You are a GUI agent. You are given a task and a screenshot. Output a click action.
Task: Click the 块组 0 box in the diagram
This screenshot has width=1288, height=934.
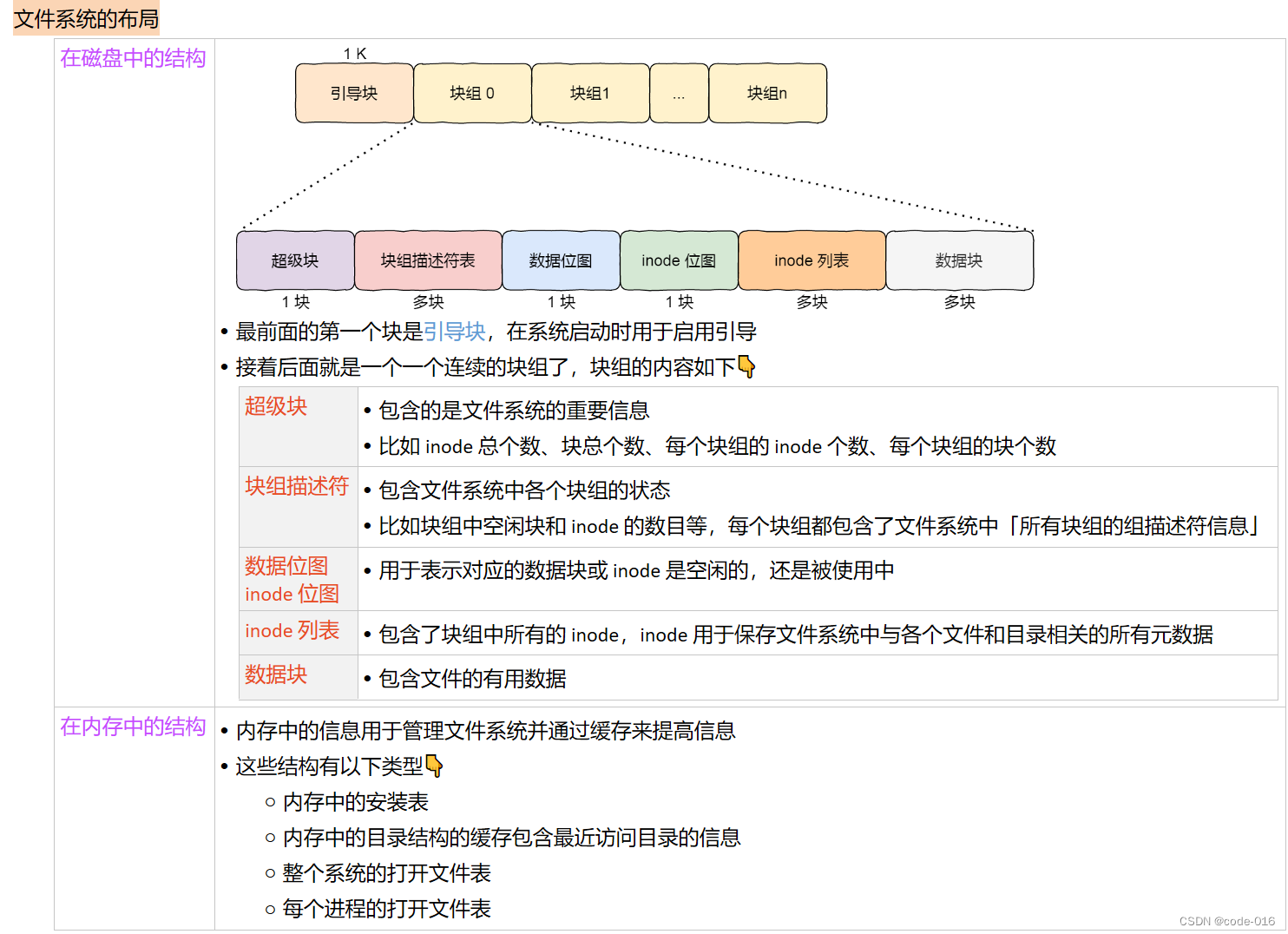coord(472,93)
